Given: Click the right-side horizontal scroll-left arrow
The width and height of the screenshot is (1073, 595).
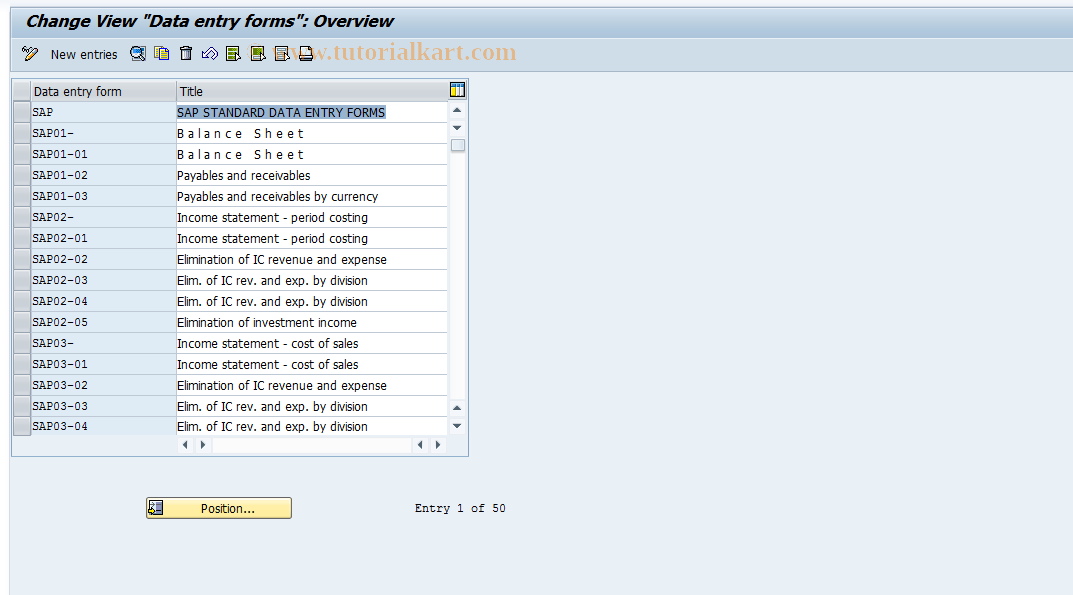Looking at the screenshot, I should [419, 445].
